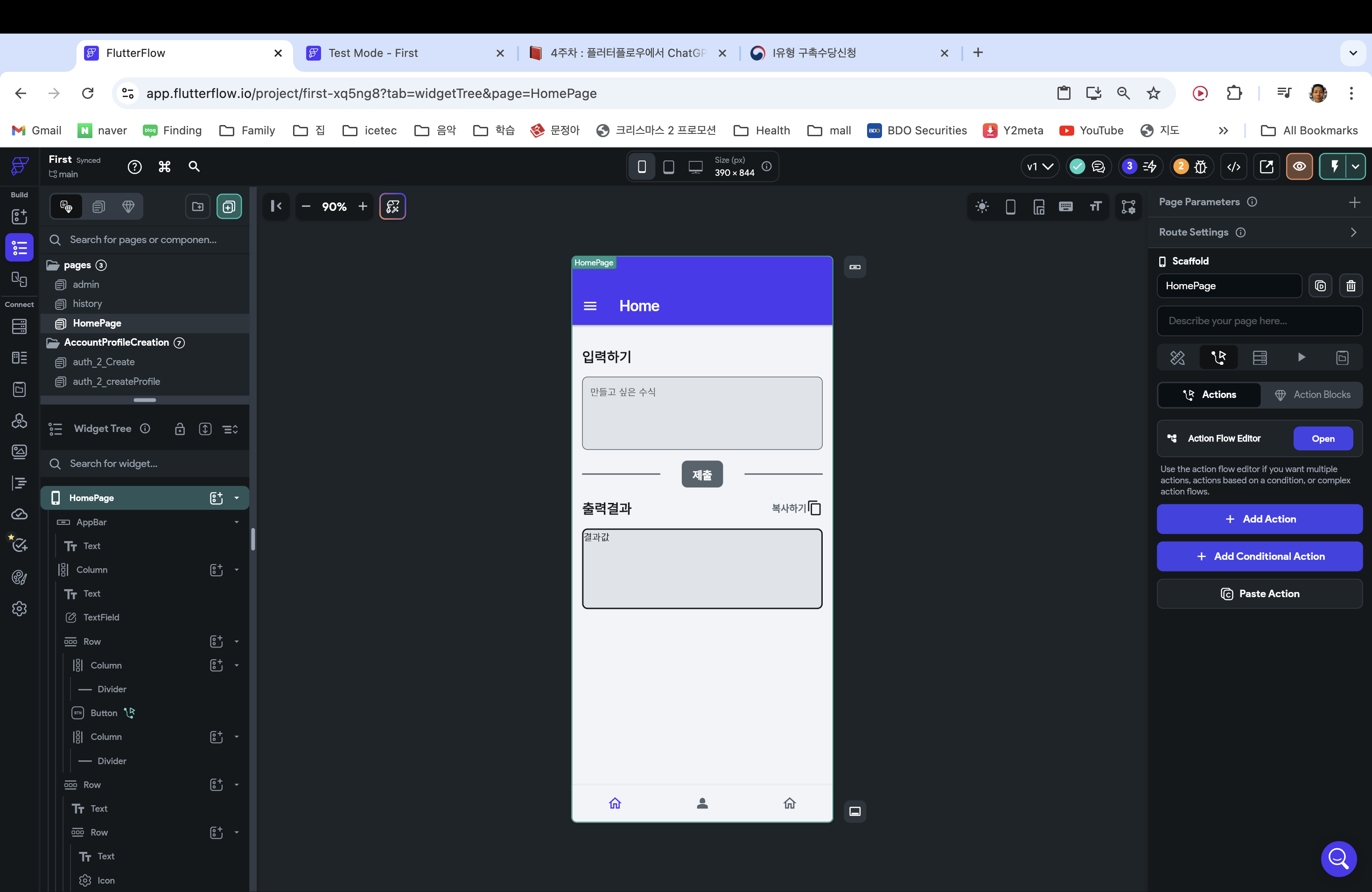Screen dimensions: 1372x892
Task: Collapse the AppBar tree node arrow
Action: pos(236,523)
